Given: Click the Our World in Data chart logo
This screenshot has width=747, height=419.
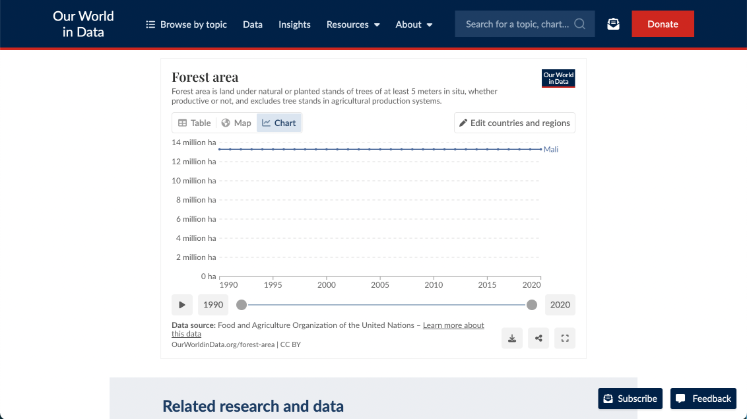Looking at the screenshot, I should coord(558,78).
